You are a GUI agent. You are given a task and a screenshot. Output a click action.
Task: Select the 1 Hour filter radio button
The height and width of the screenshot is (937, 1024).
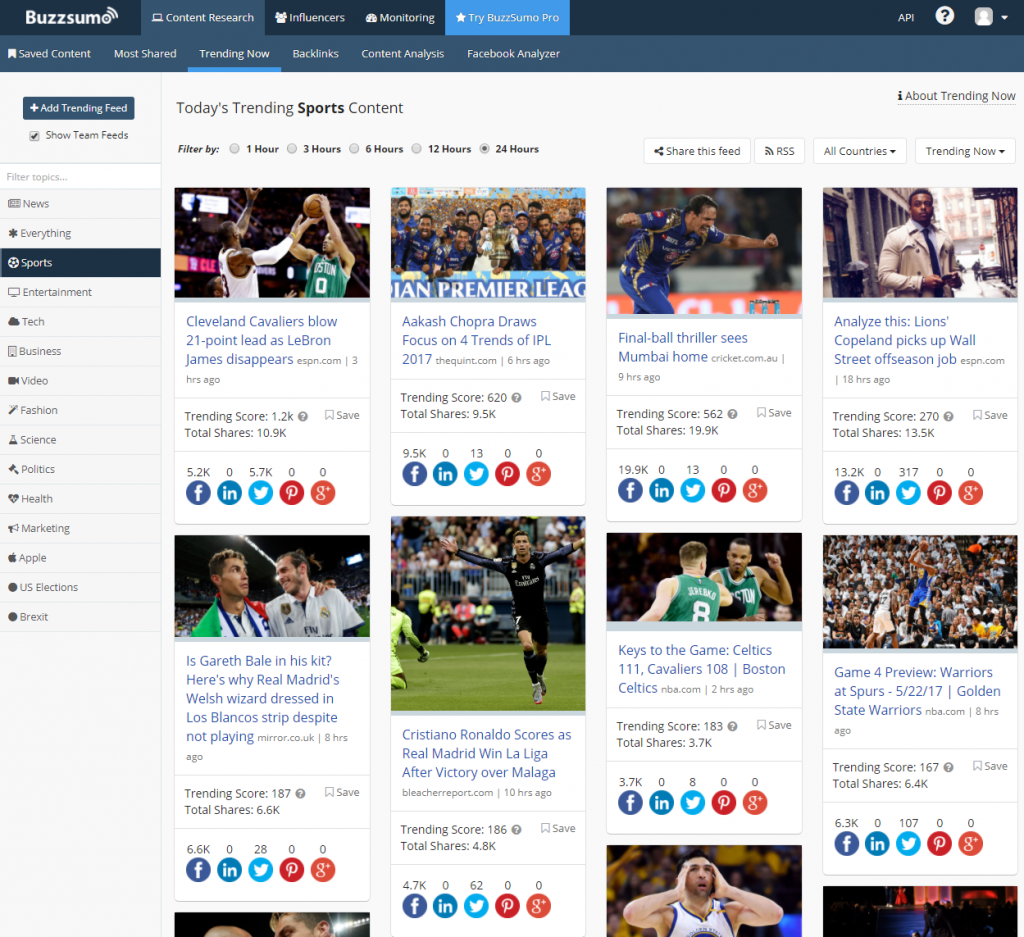click(x=234, y=149)
